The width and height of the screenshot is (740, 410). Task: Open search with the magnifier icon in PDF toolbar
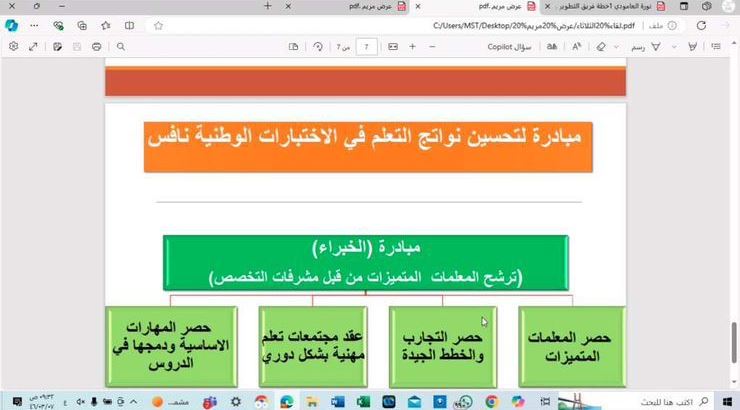121,46
